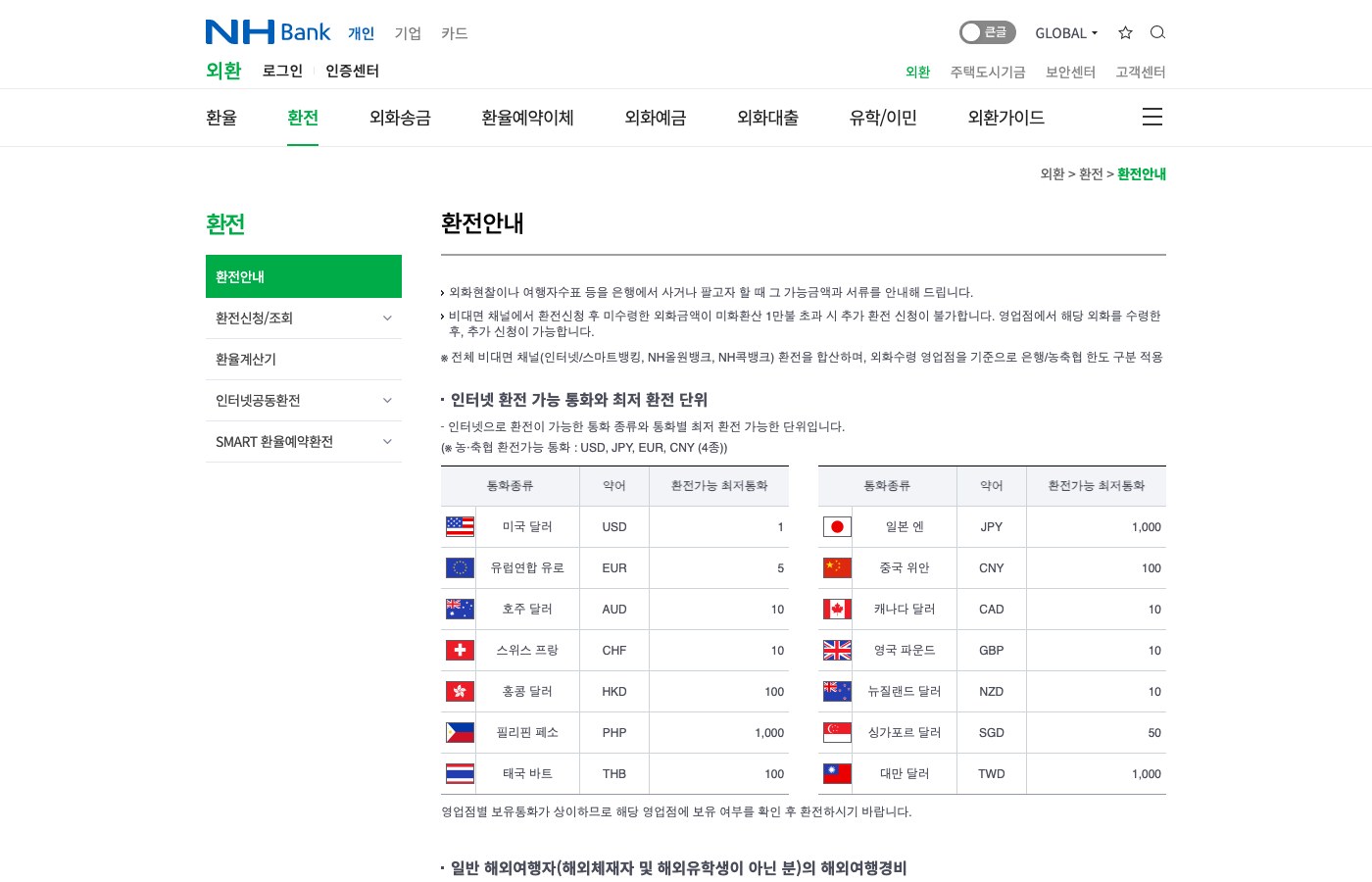This screenshot has height=882, width=1372.
Task: Click the Hong Kong flag icon
Action: [460, 691]
